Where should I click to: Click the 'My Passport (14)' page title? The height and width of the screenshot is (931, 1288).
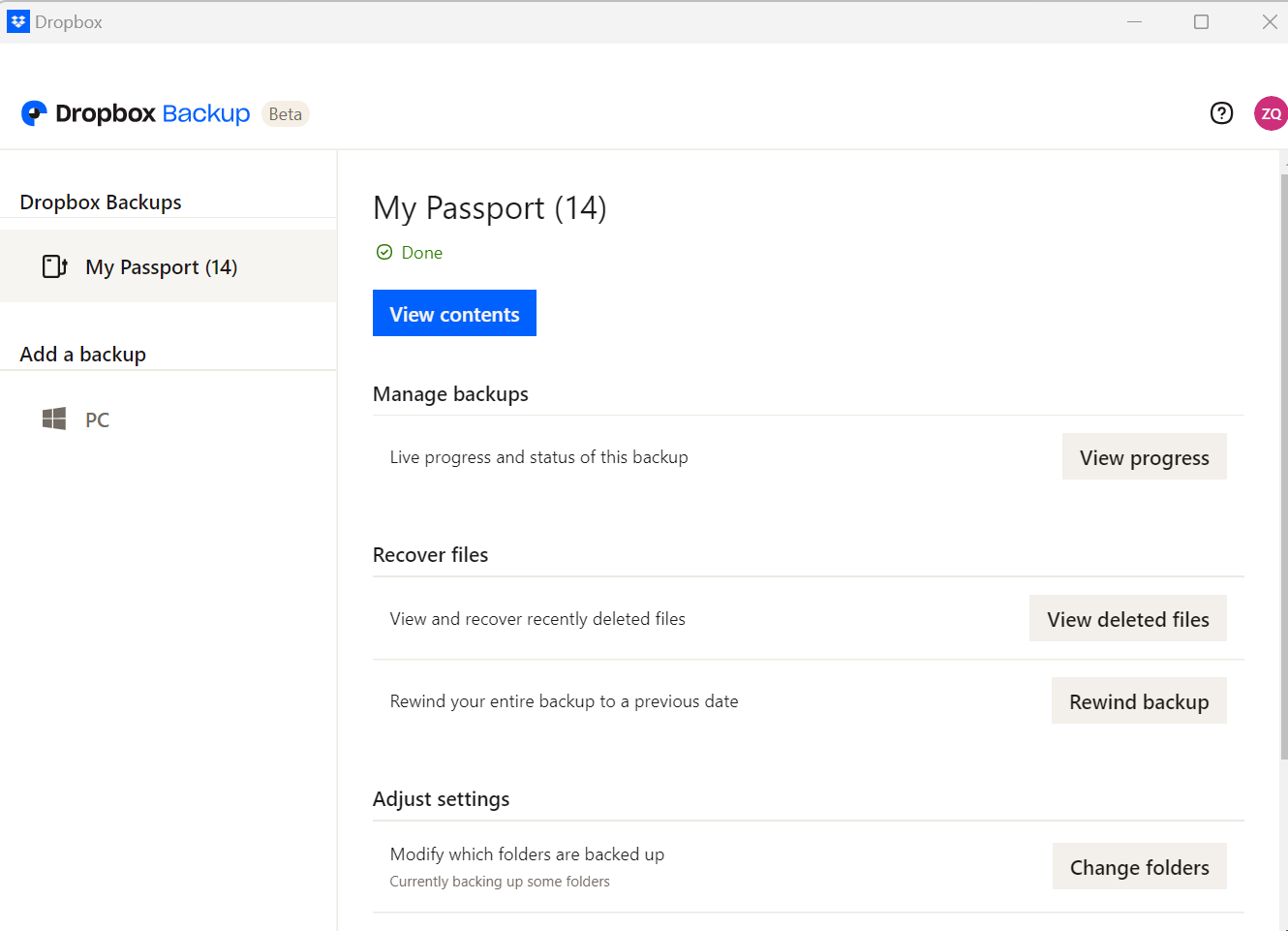[490, 207]
